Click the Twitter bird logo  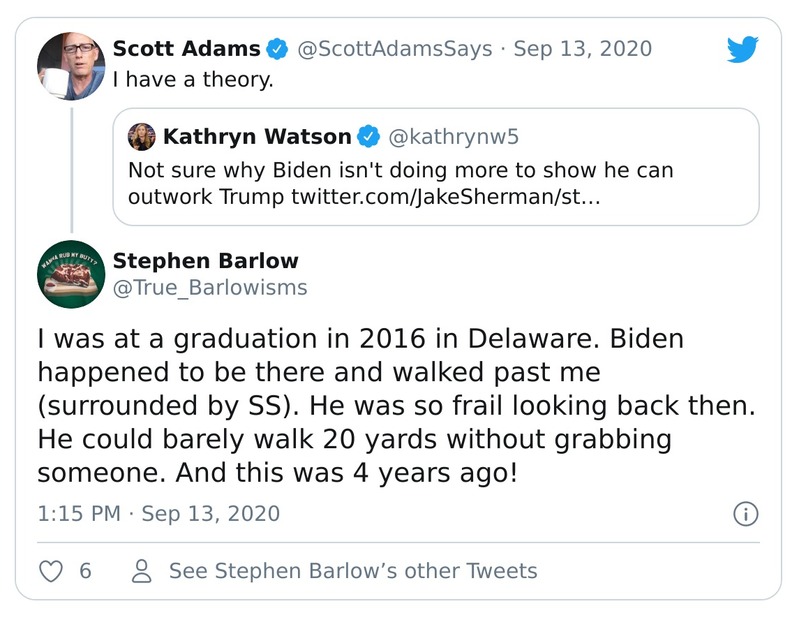tap(742, 49)
